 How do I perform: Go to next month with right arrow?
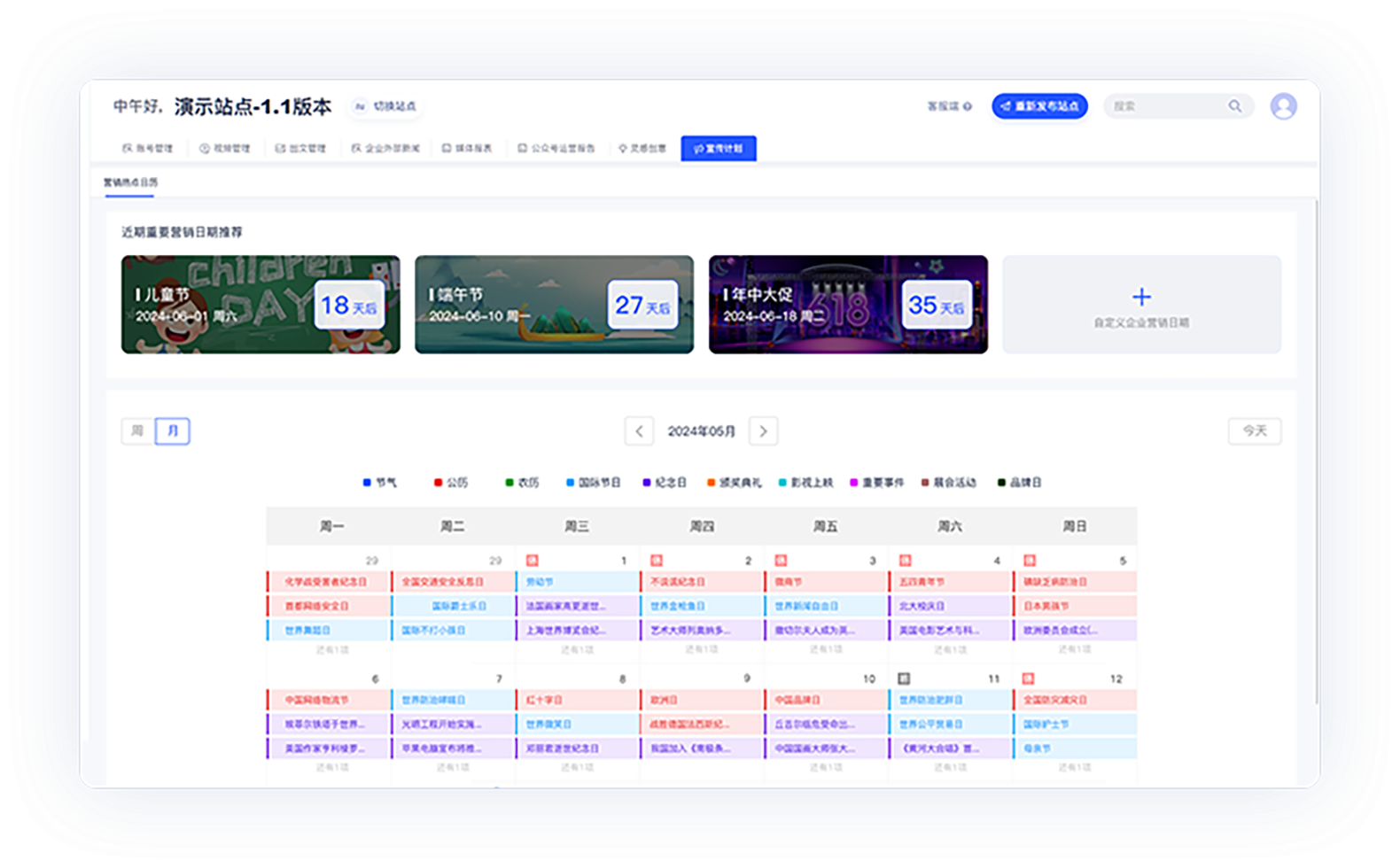pos(763,431)
